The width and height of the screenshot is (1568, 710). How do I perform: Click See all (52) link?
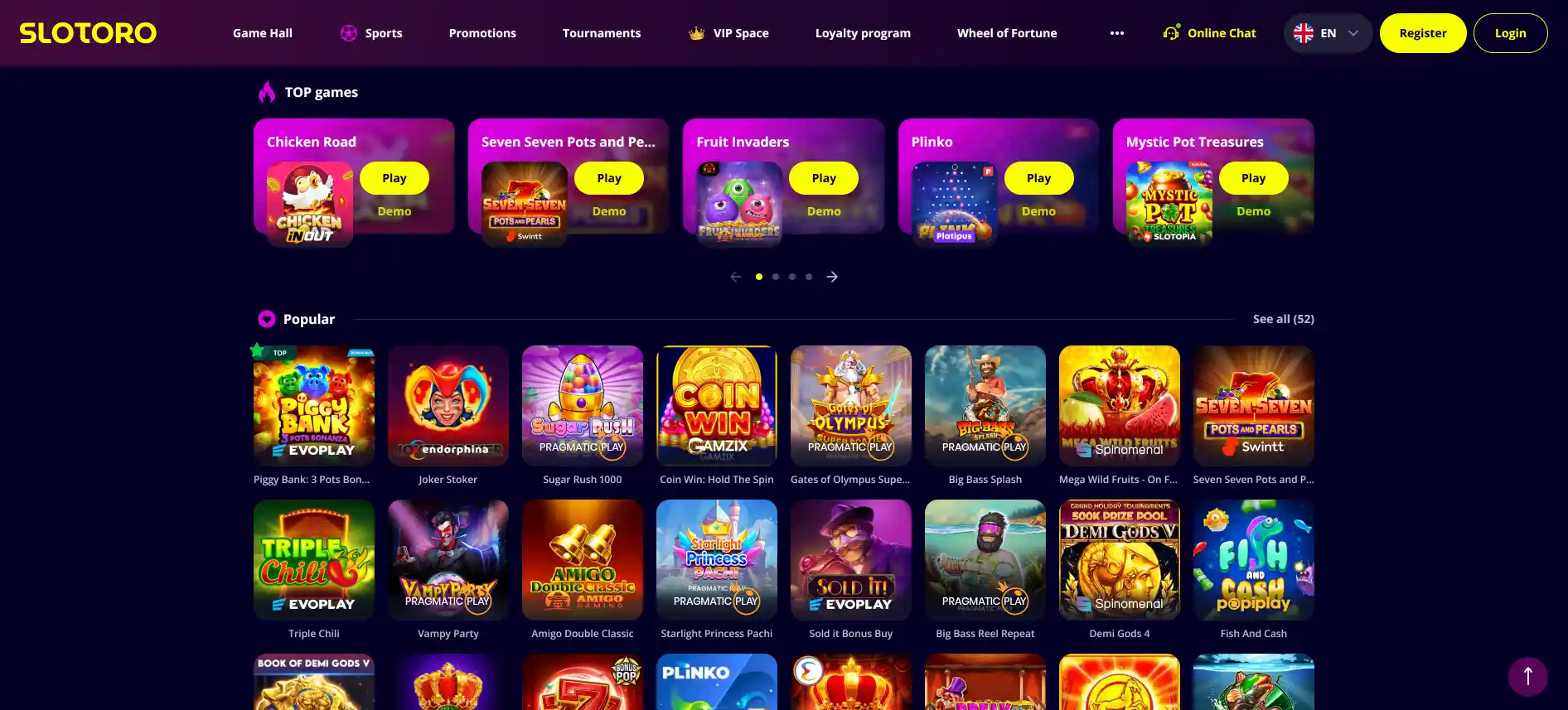point(1284,319)
